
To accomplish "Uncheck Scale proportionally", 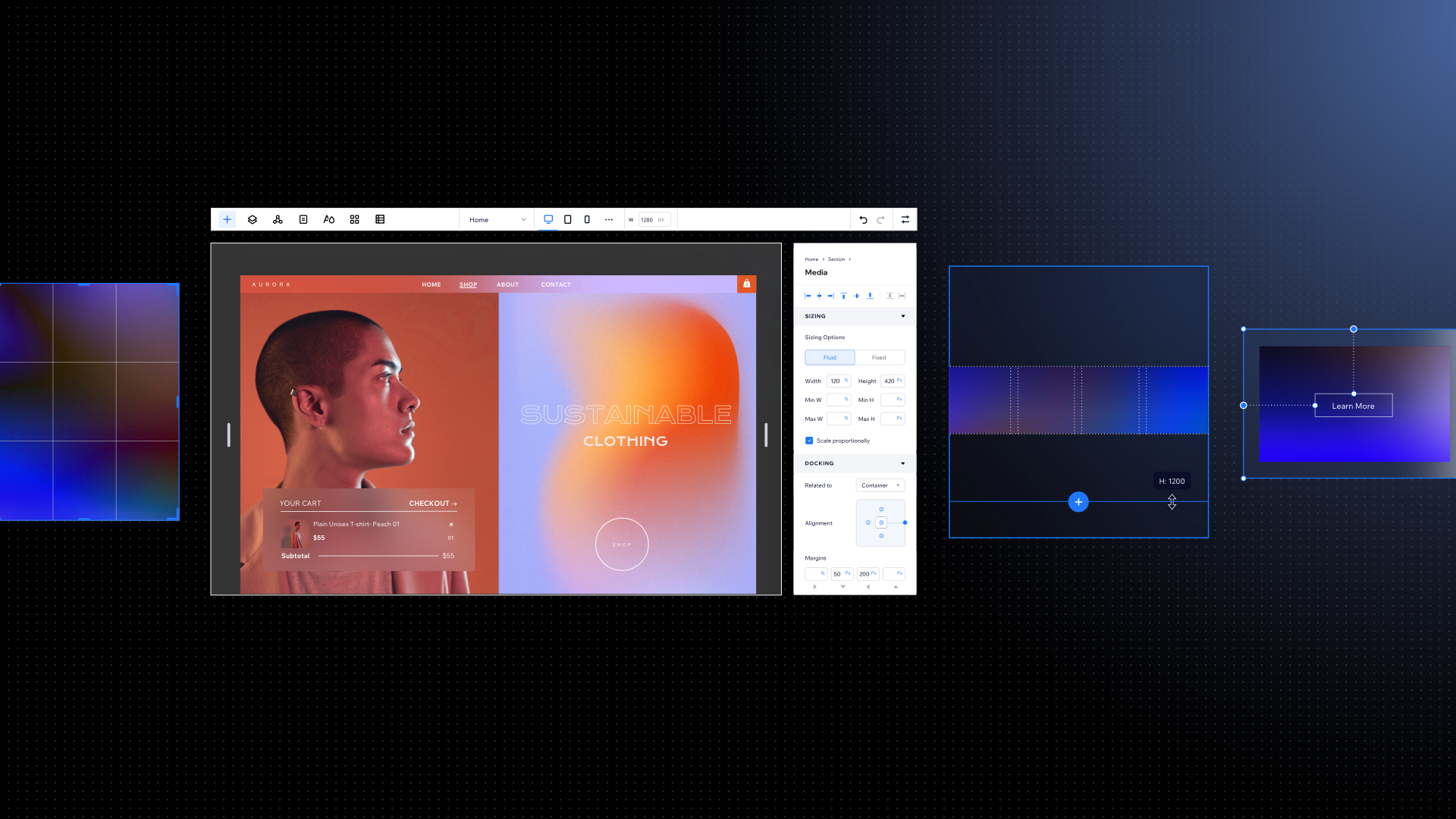I will pos(809,441).
